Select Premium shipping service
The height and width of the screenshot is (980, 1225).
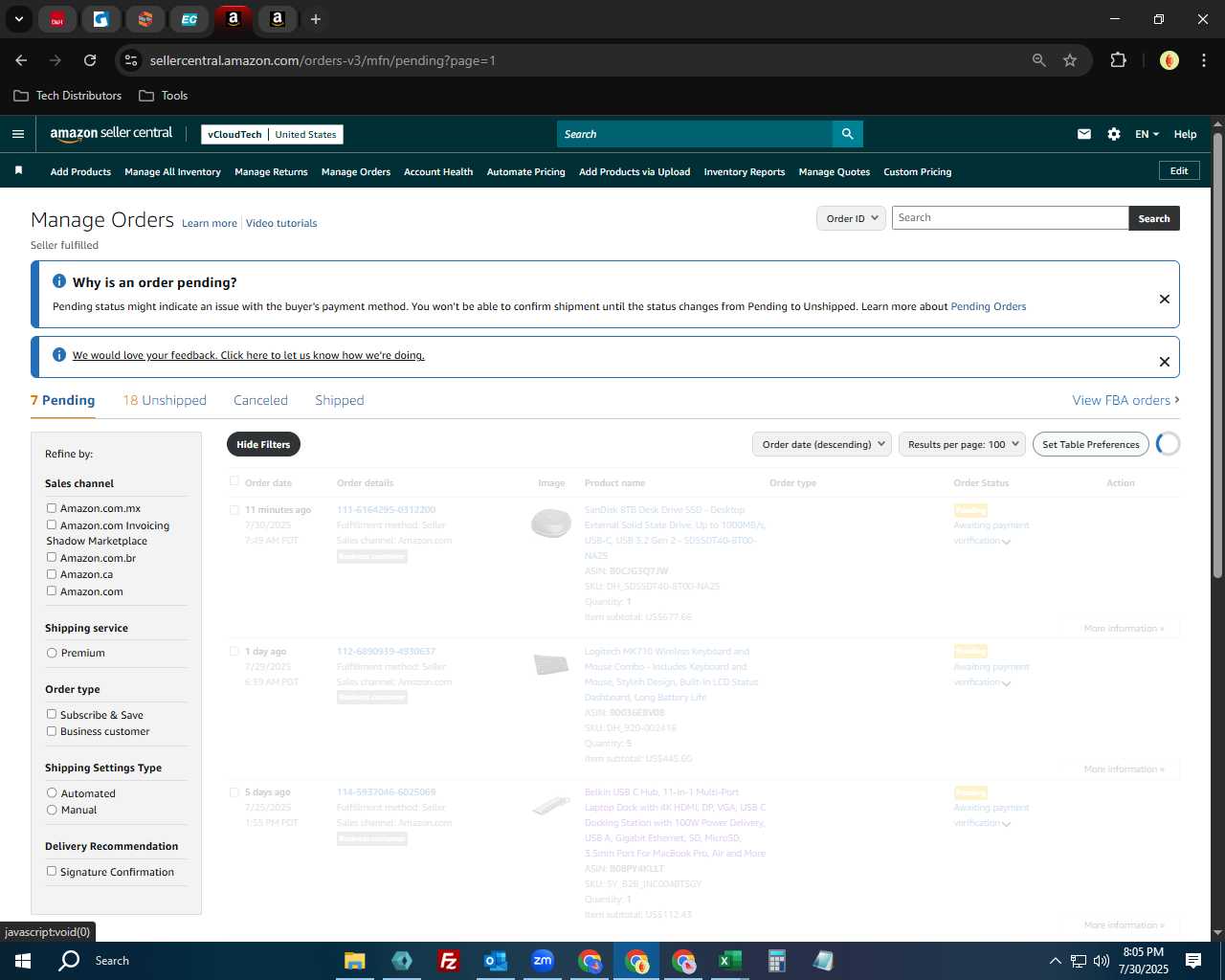tap(52, 653)
